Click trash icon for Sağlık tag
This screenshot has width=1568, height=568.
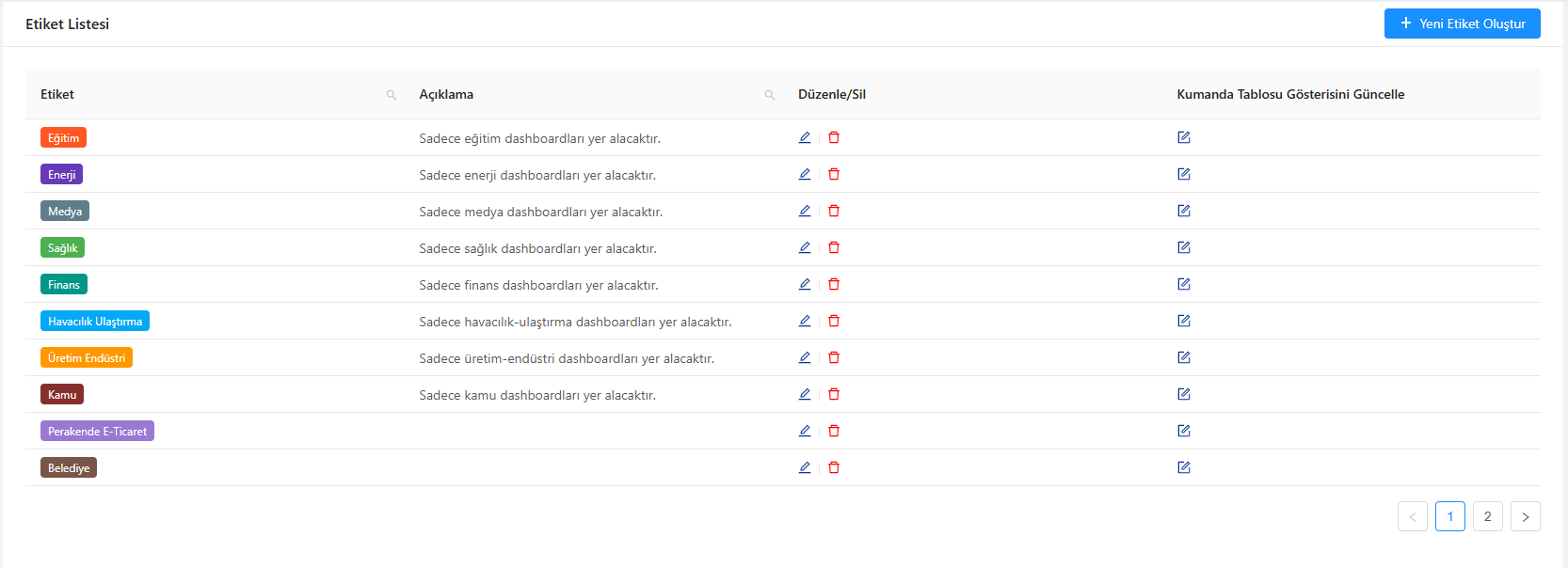click(x=834, y=247)
